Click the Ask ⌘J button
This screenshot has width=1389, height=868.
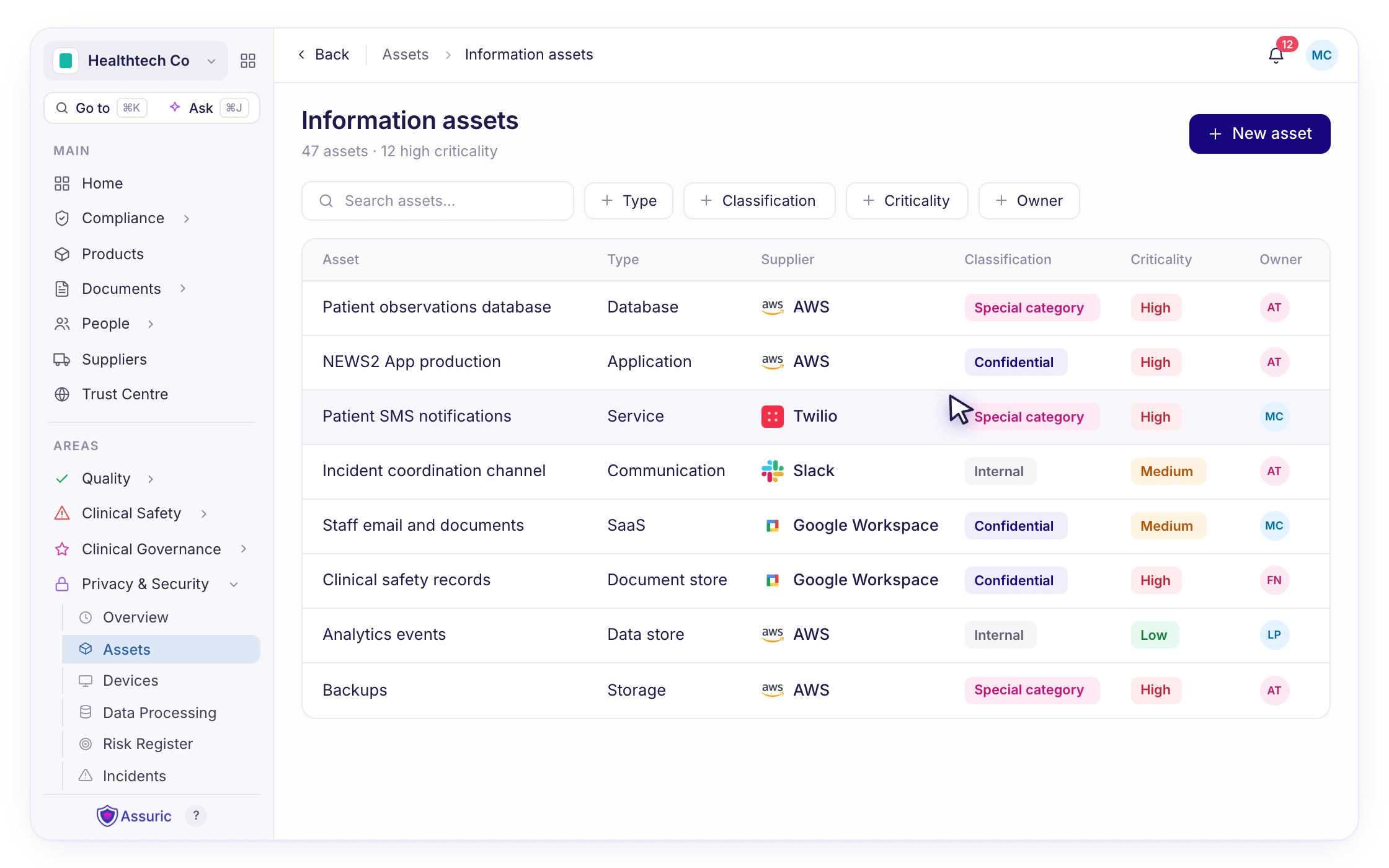tap(208, 108)
